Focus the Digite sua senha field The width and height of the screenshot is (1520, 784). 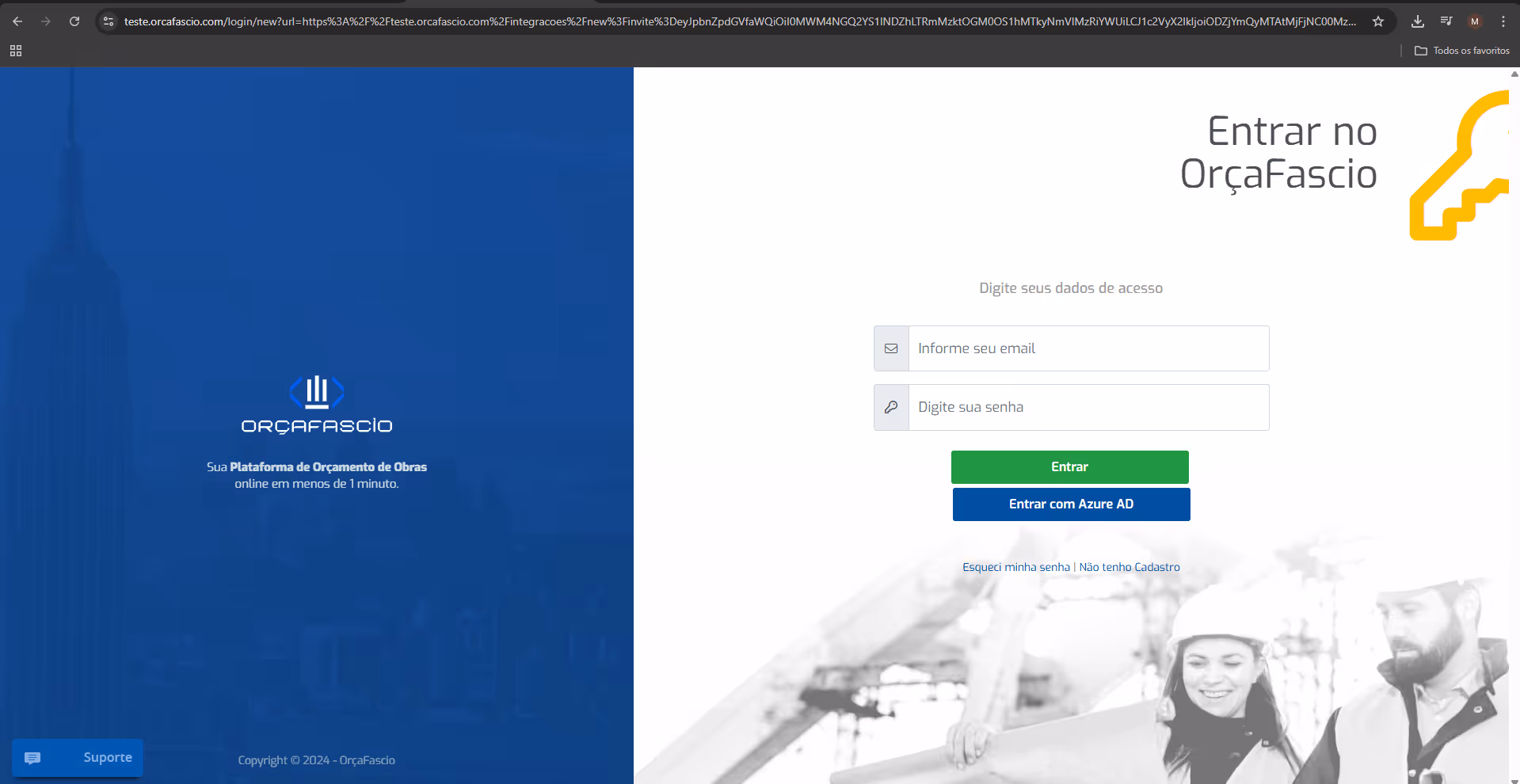click(1088, 407)
